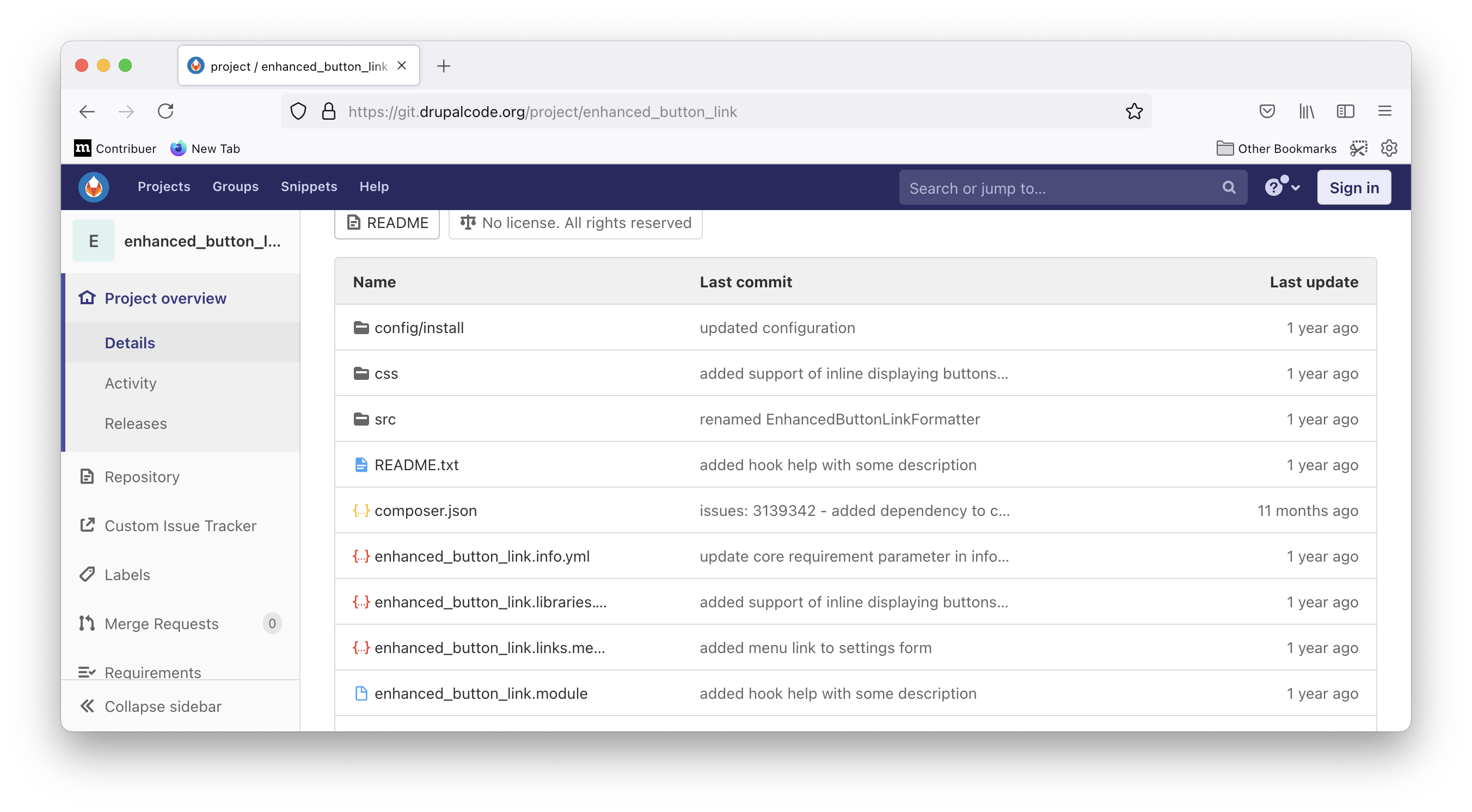The height and width of the screenshot is (812, 1472).
Task: Open the Other Bookmarks folder
Action: click(1276, 148)
